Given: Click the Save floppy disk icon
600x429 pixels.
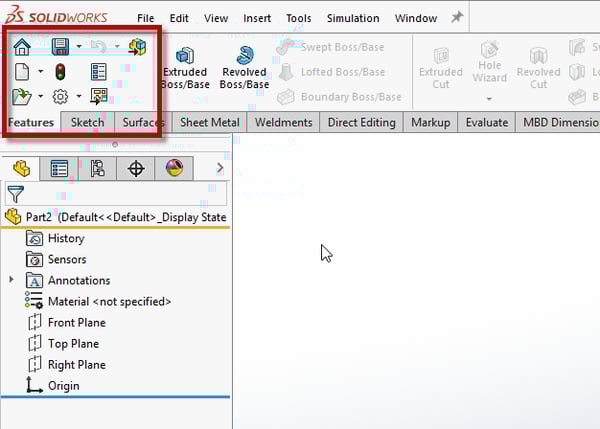Looking at the screenshot, I should click(60, 47).
